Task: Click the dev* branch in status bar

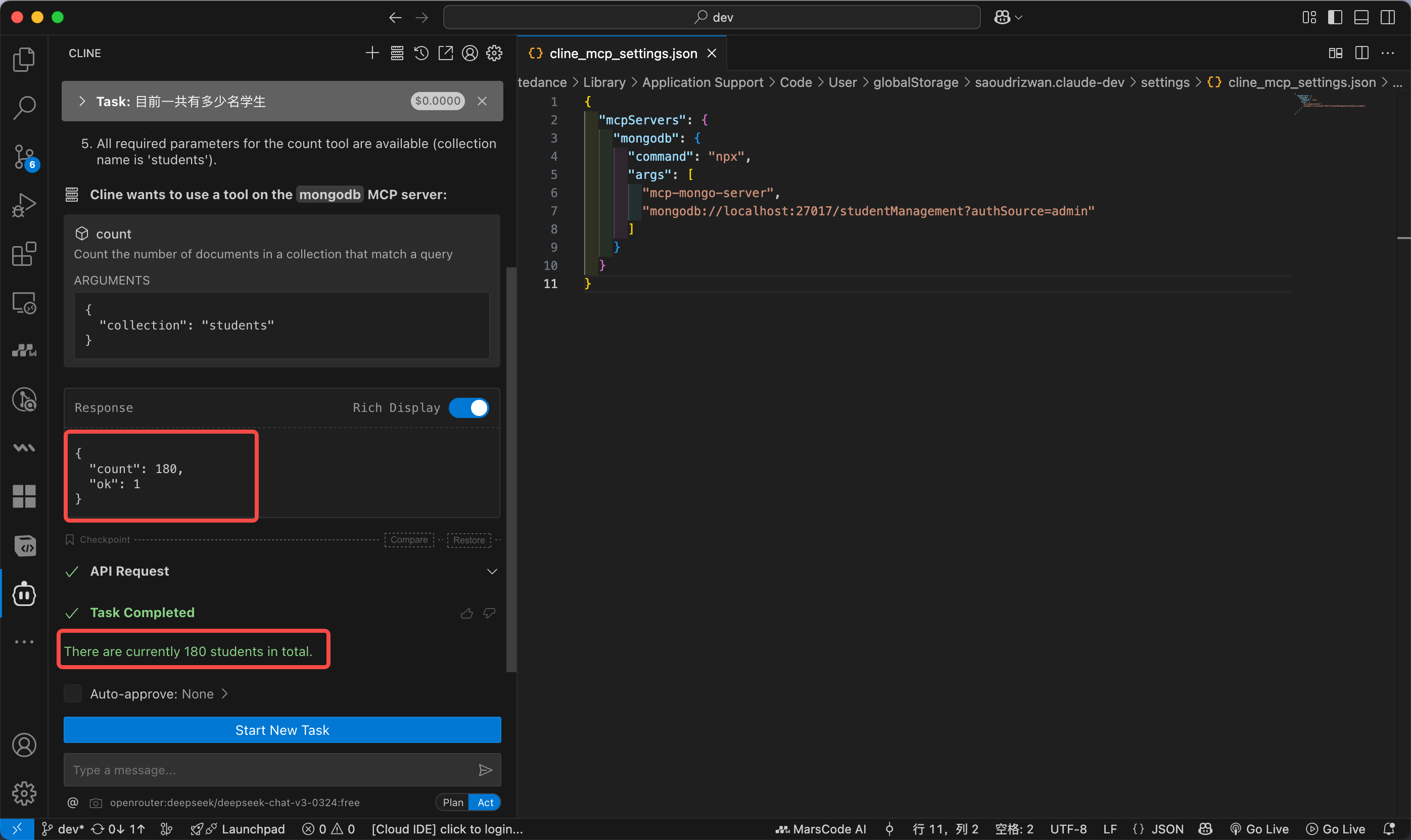Action: pyautogui.click(x=63, y=829)
